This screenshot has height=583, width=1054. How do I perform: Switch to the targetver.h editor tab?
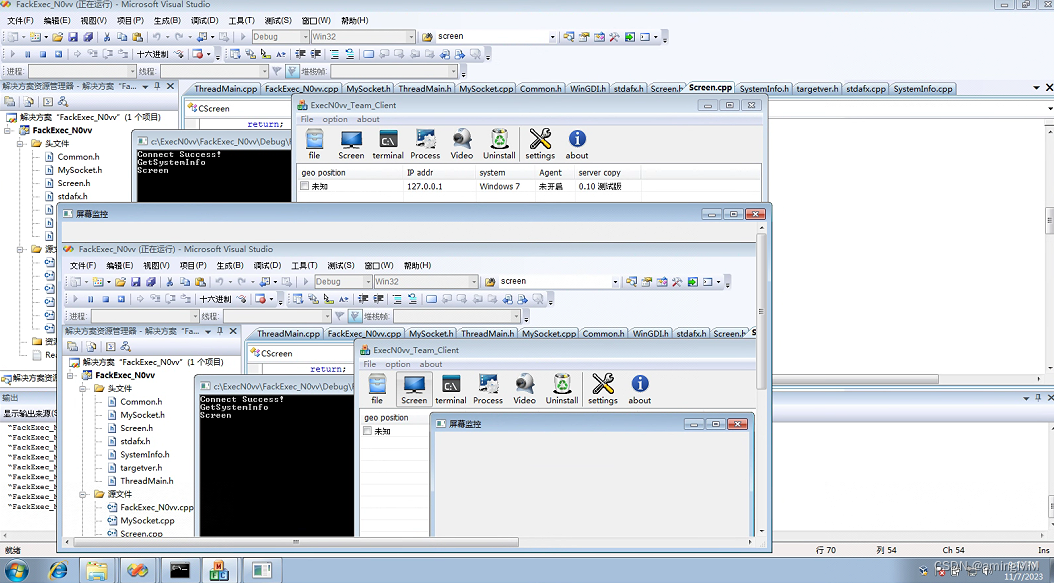(817, 89)
